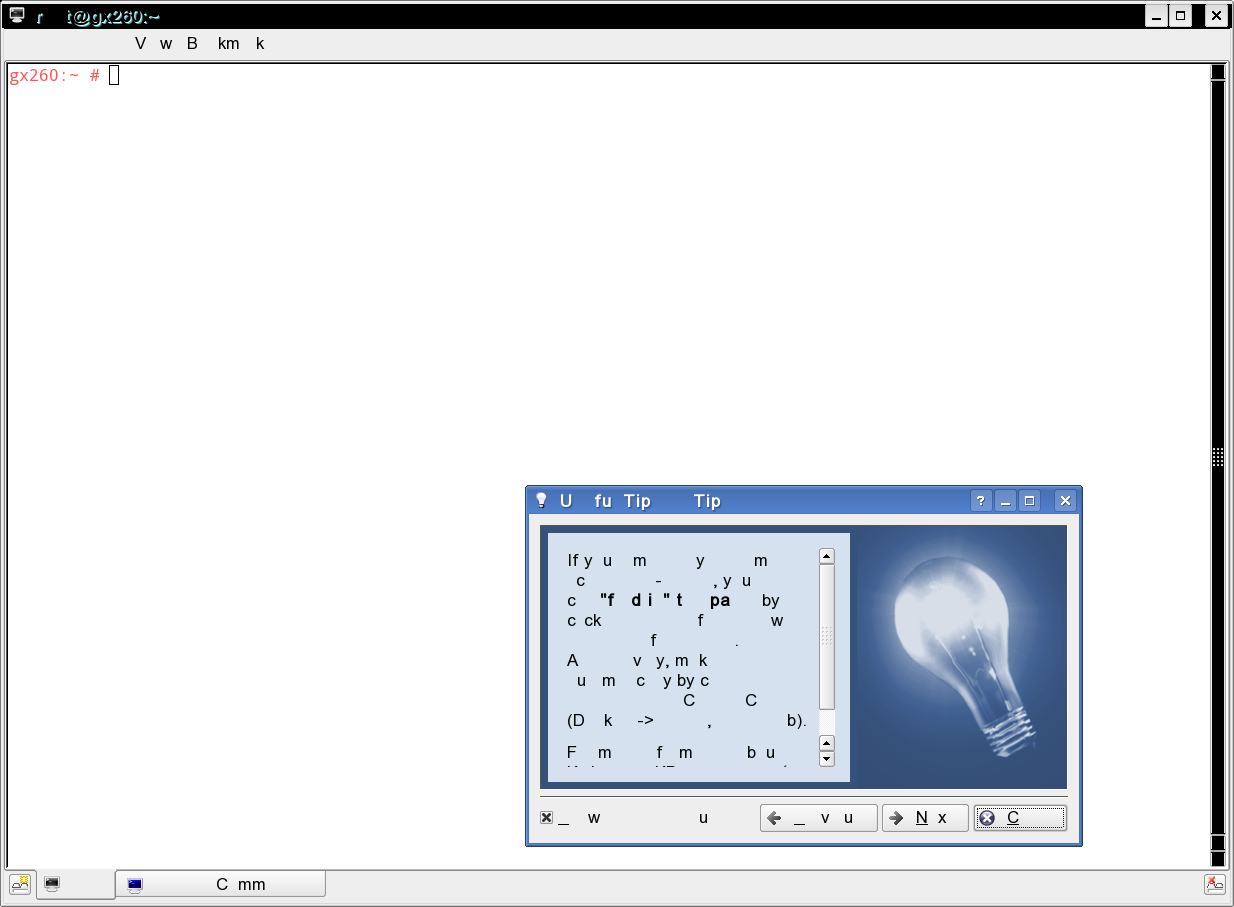The image size is (1234, 907).
Task: Minimize the tip dialog window
Action: pos(1006,501)
